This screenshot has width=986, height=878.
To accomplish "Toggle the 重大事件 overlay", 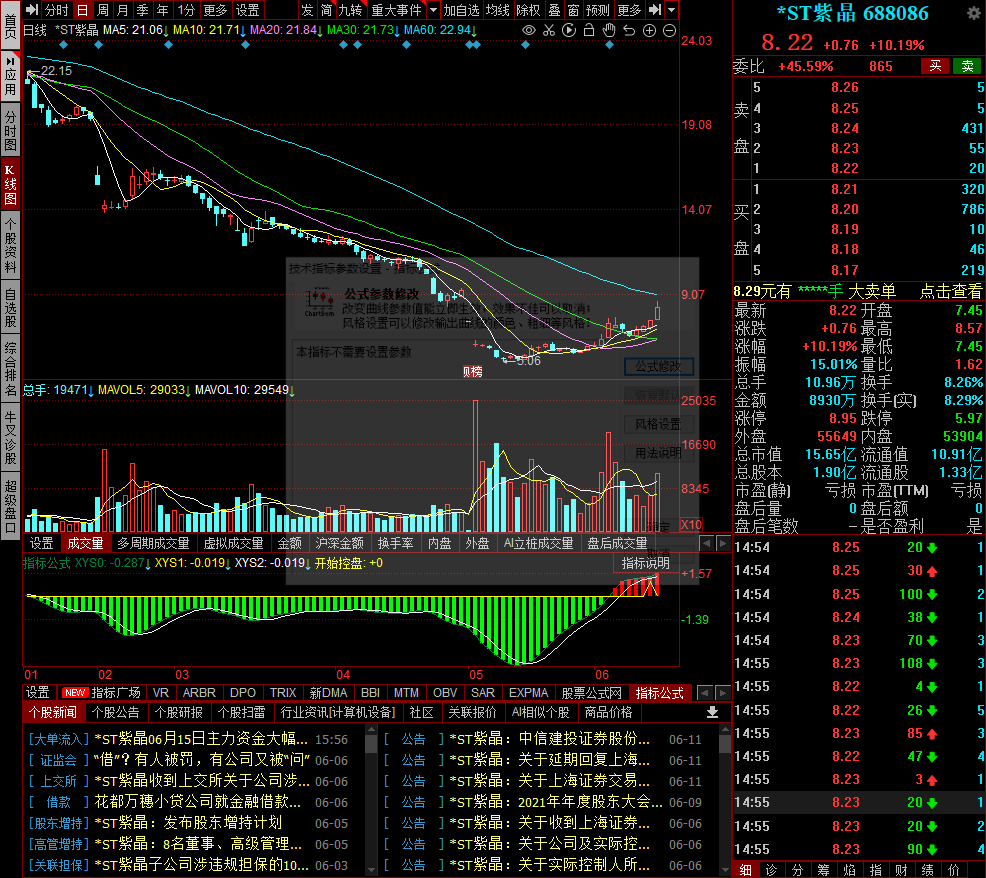I will [x=397, y=9].
